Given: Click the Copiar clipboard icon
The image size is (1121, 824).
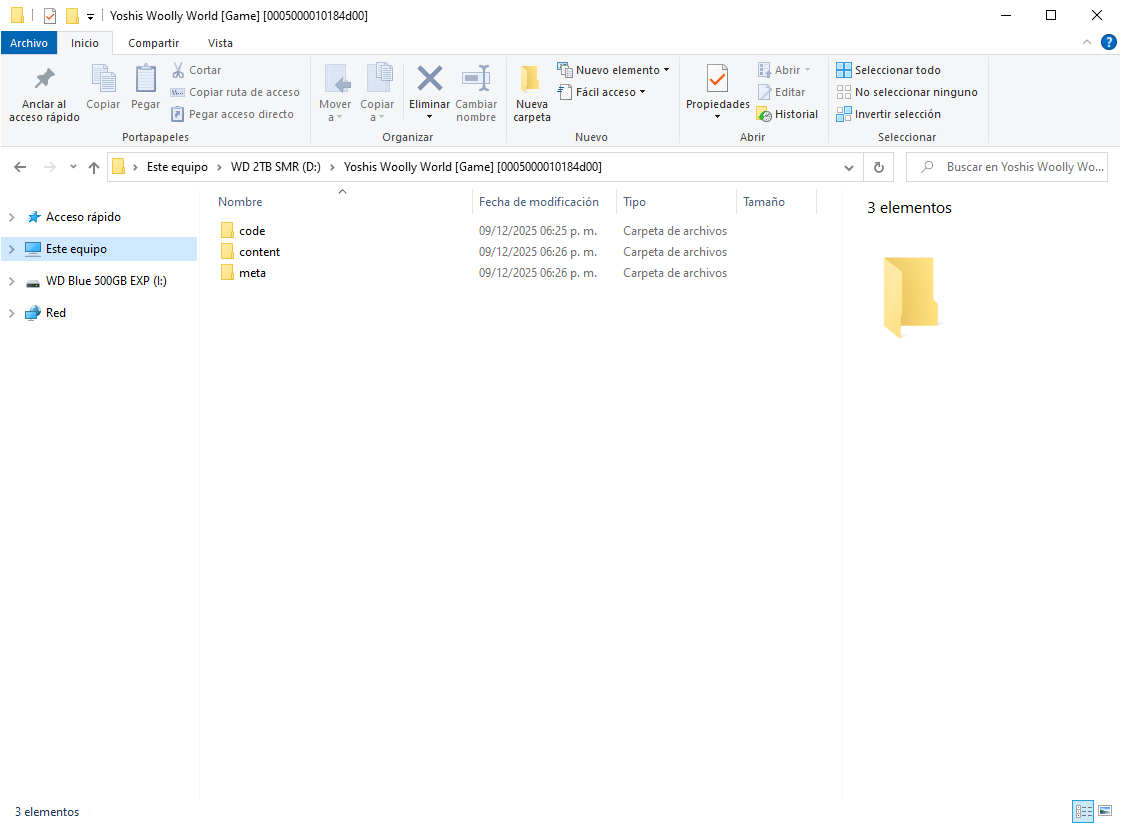Looking at the screenshot, I should click(x=103, y=87).
